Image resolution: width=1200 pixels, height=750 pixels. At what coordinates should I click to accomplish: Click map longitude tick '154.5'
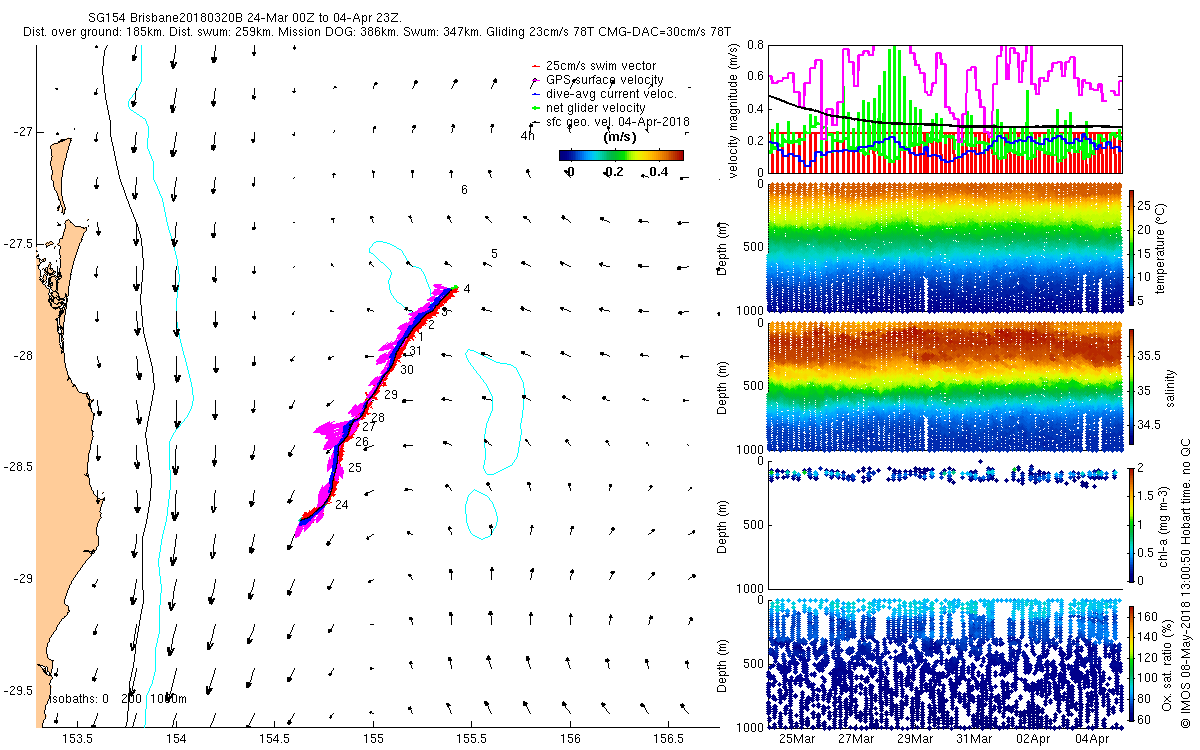tap(275, 738)
